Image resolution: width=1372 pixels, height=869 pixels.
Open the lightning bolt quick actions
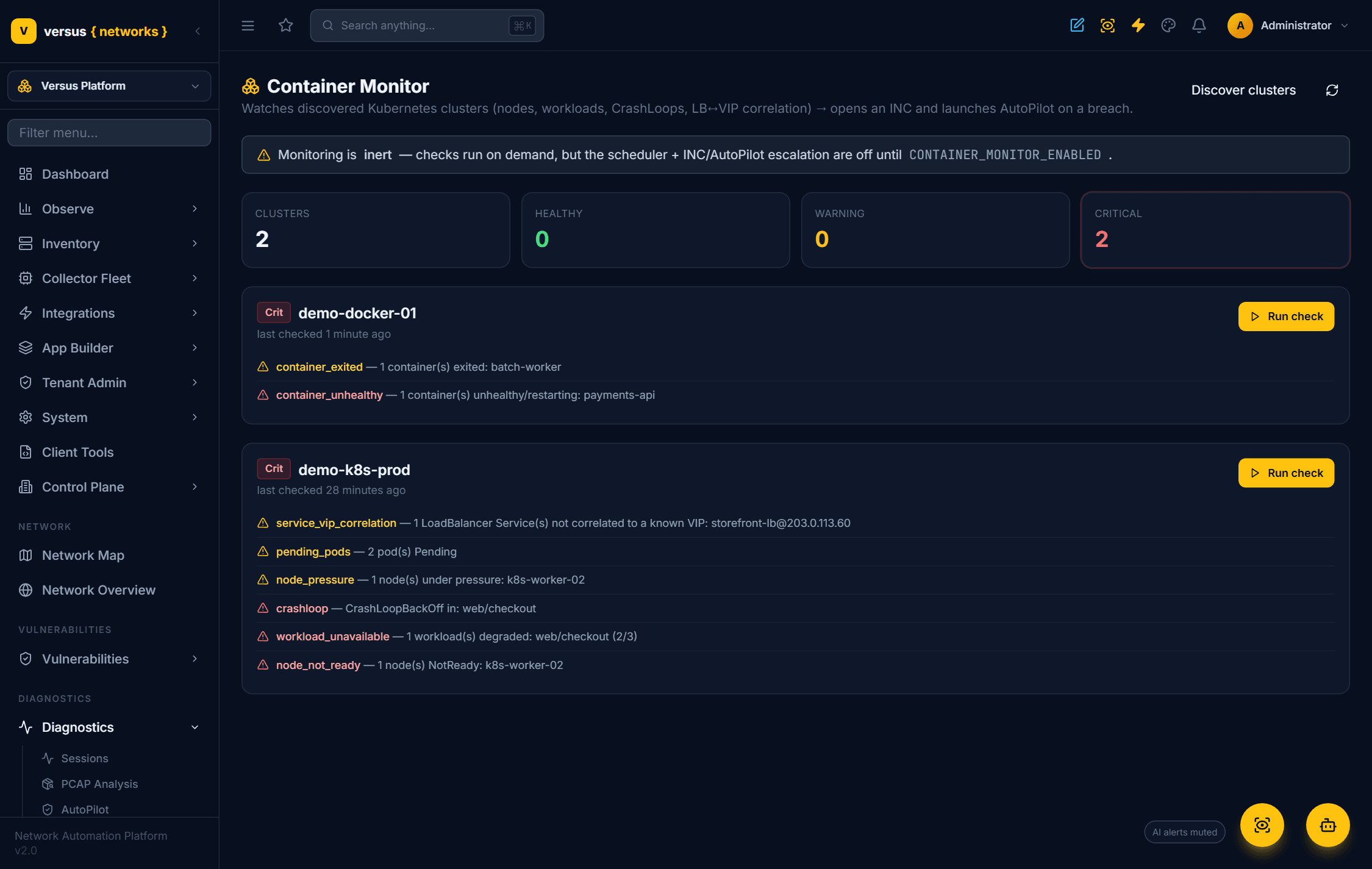[1138, 26]
